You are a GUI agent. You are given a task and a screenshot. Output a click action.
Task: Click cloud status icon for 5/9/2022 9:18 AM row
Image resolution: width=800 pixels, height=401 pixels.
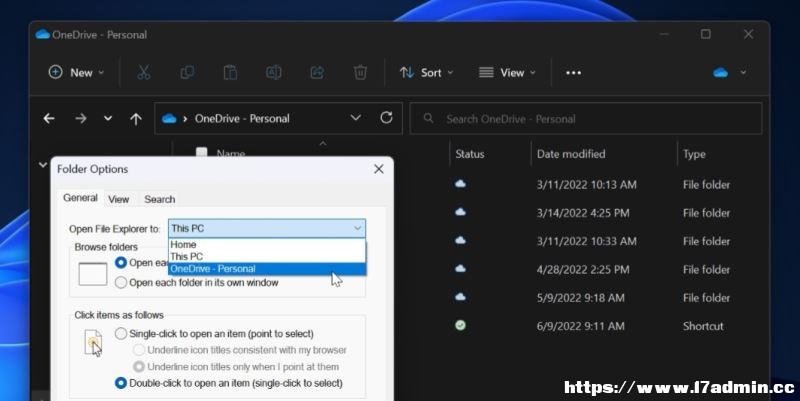[460, 296]
